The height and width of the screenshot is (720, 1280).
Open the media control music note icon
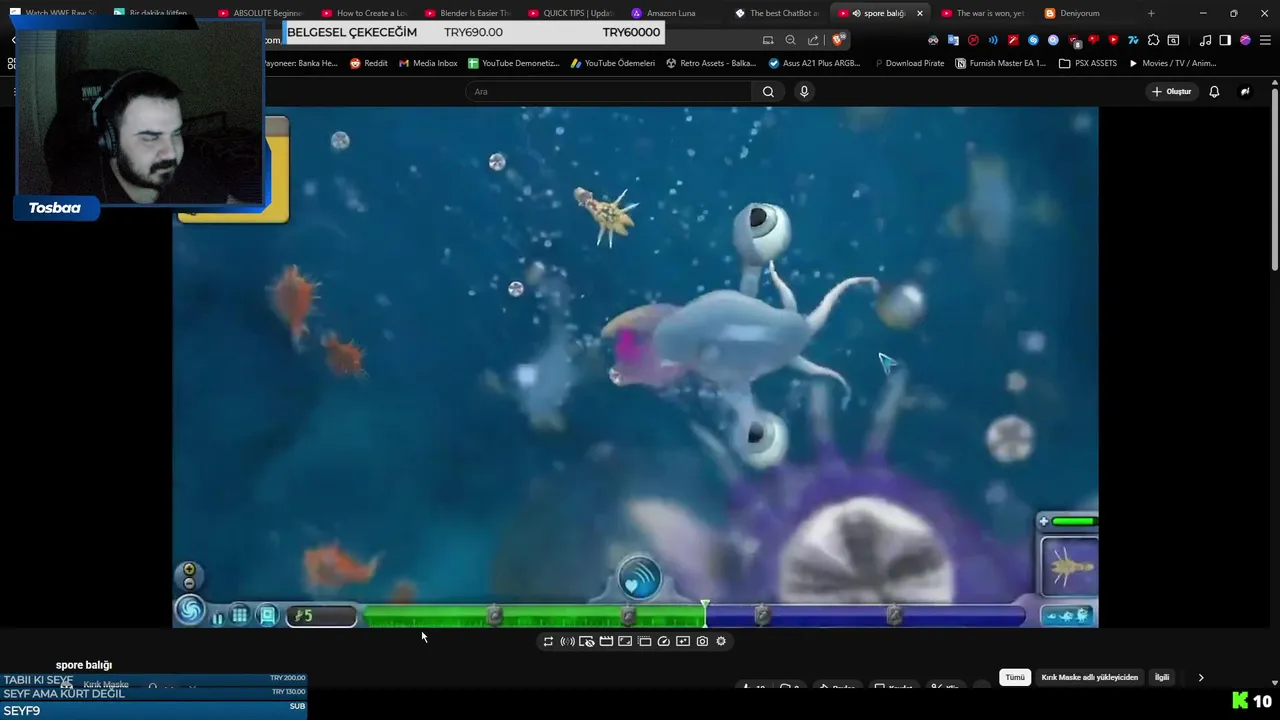pyautogui.click(x=1205, y=40)
